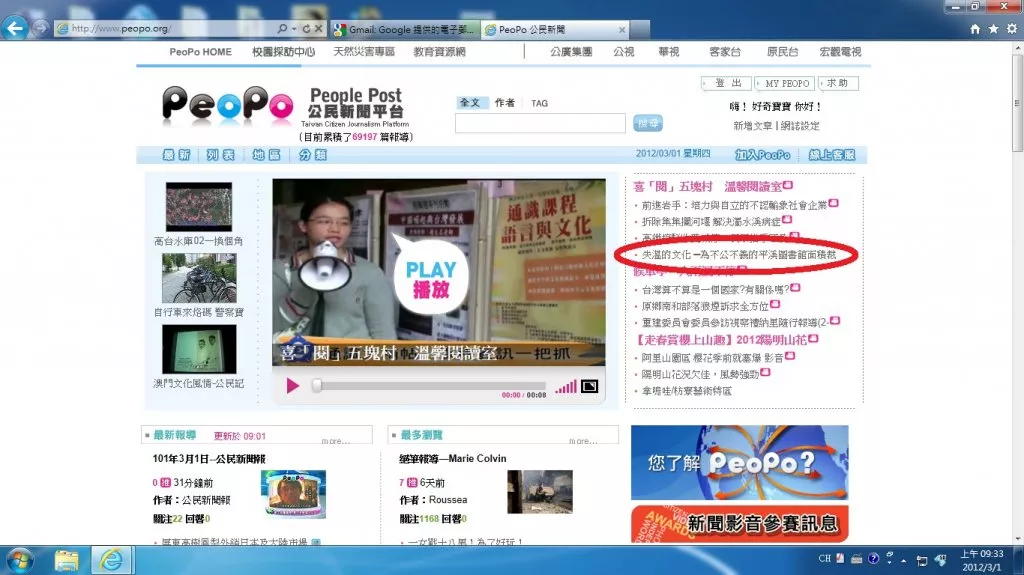Click the video player play triangle button

[292, 386]
